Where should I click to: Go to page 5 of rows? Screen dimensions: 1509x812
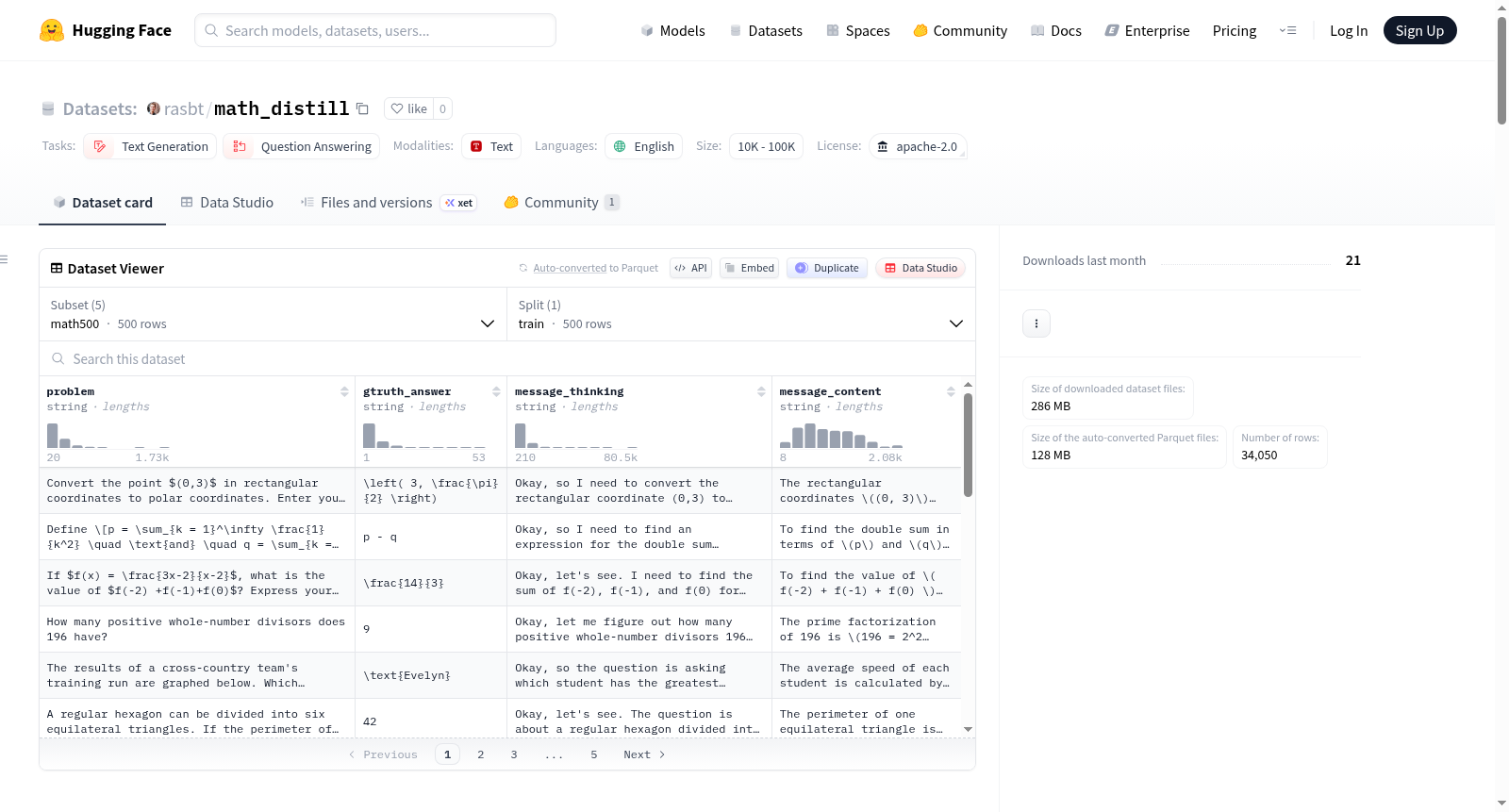point(594,754)
